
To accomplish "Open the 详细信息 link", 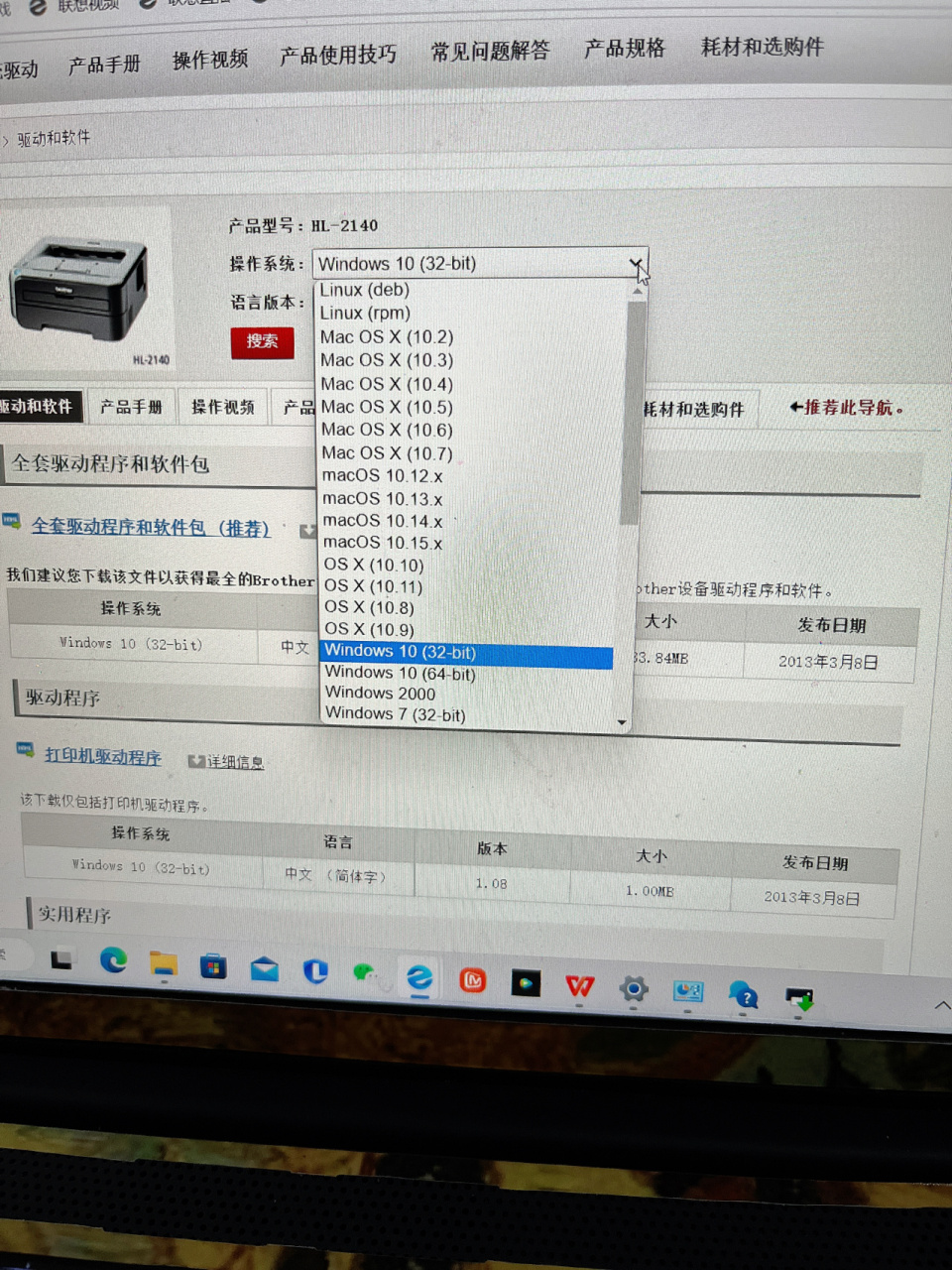I will click(235, 761).
